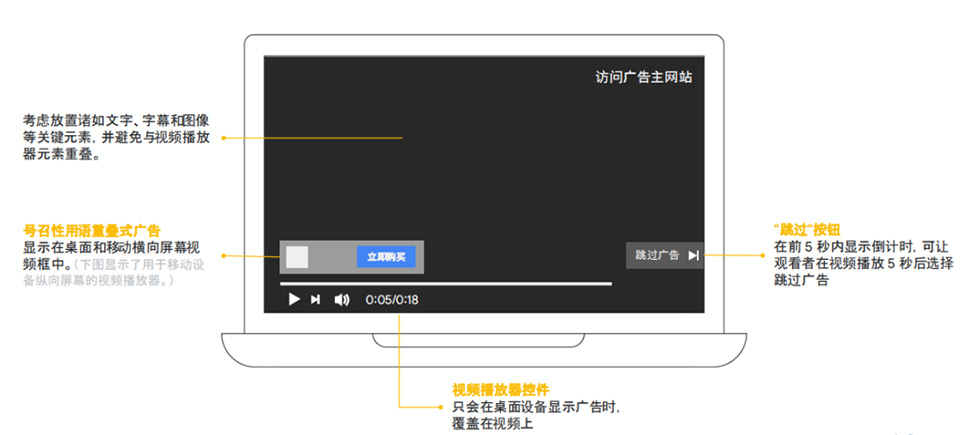
Task: Select the 视频播放器控件 heading
Action: tap(500, 389)
